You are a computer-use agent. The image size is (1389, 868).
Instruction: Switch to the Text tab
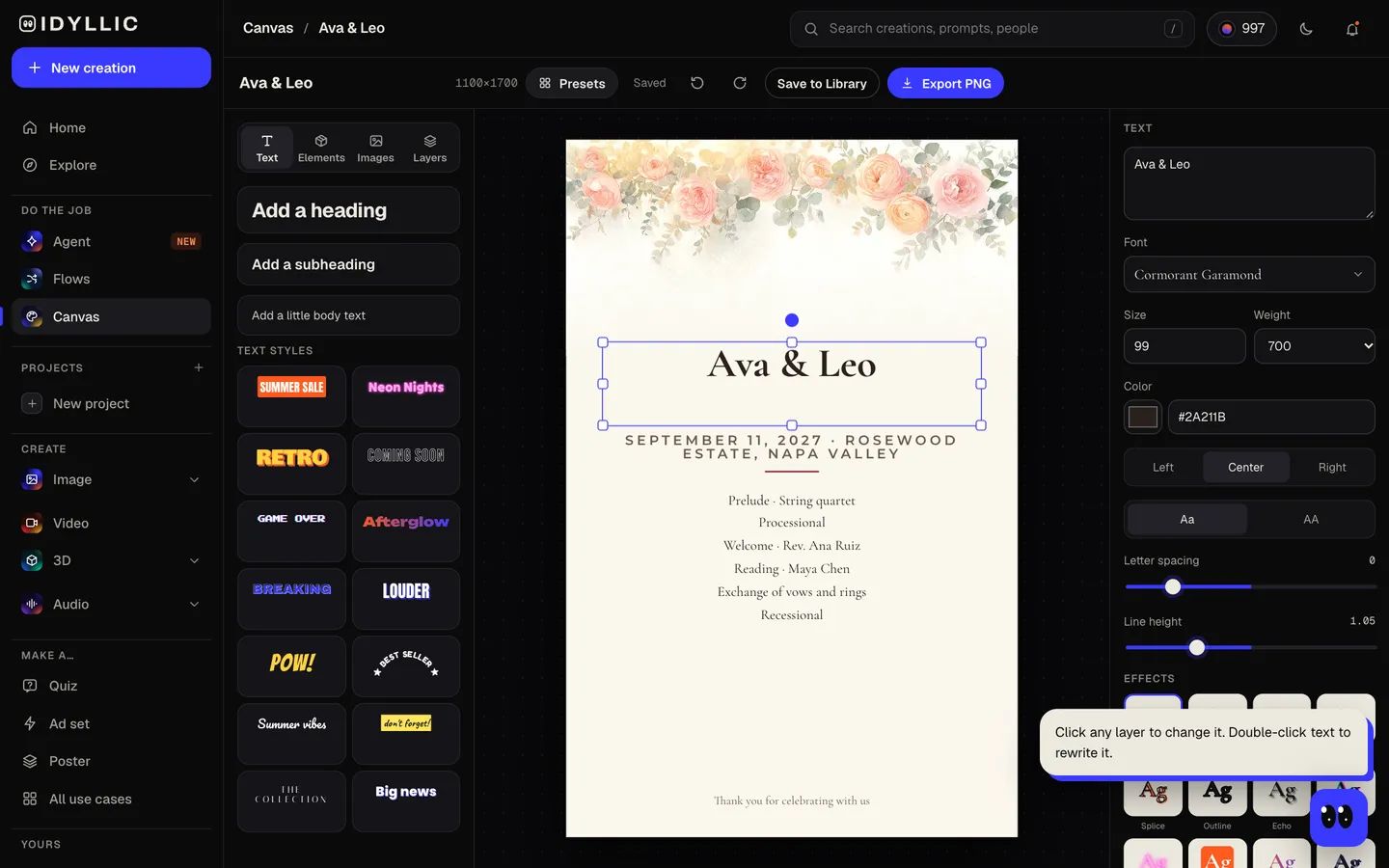click(267, 148)
